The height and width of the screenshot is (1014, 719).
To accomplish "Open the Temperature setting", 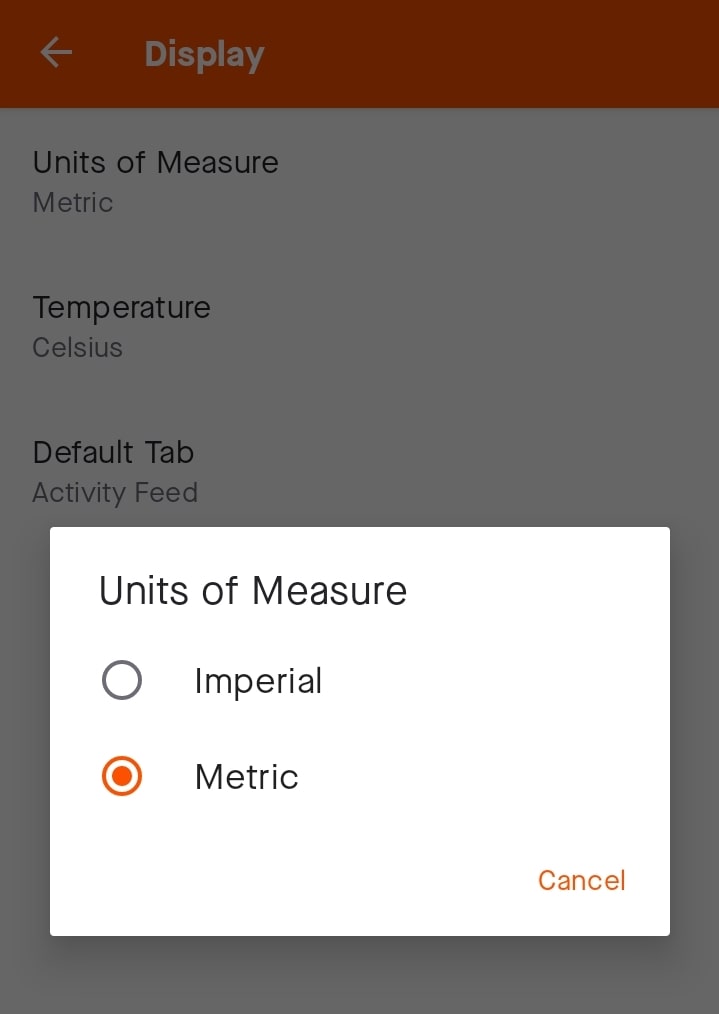I will point(121,308).
